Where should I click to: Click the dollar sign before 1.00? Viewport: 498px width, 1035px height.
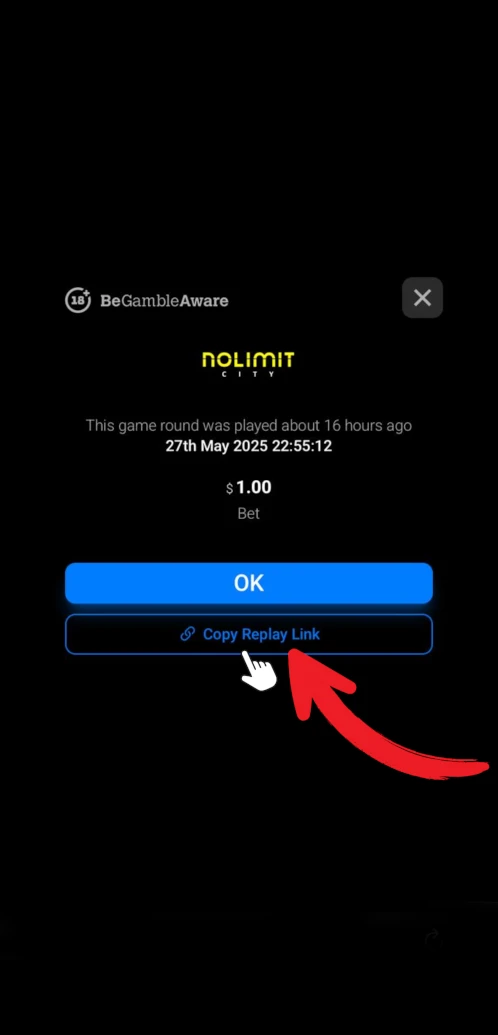coord(230,489)
